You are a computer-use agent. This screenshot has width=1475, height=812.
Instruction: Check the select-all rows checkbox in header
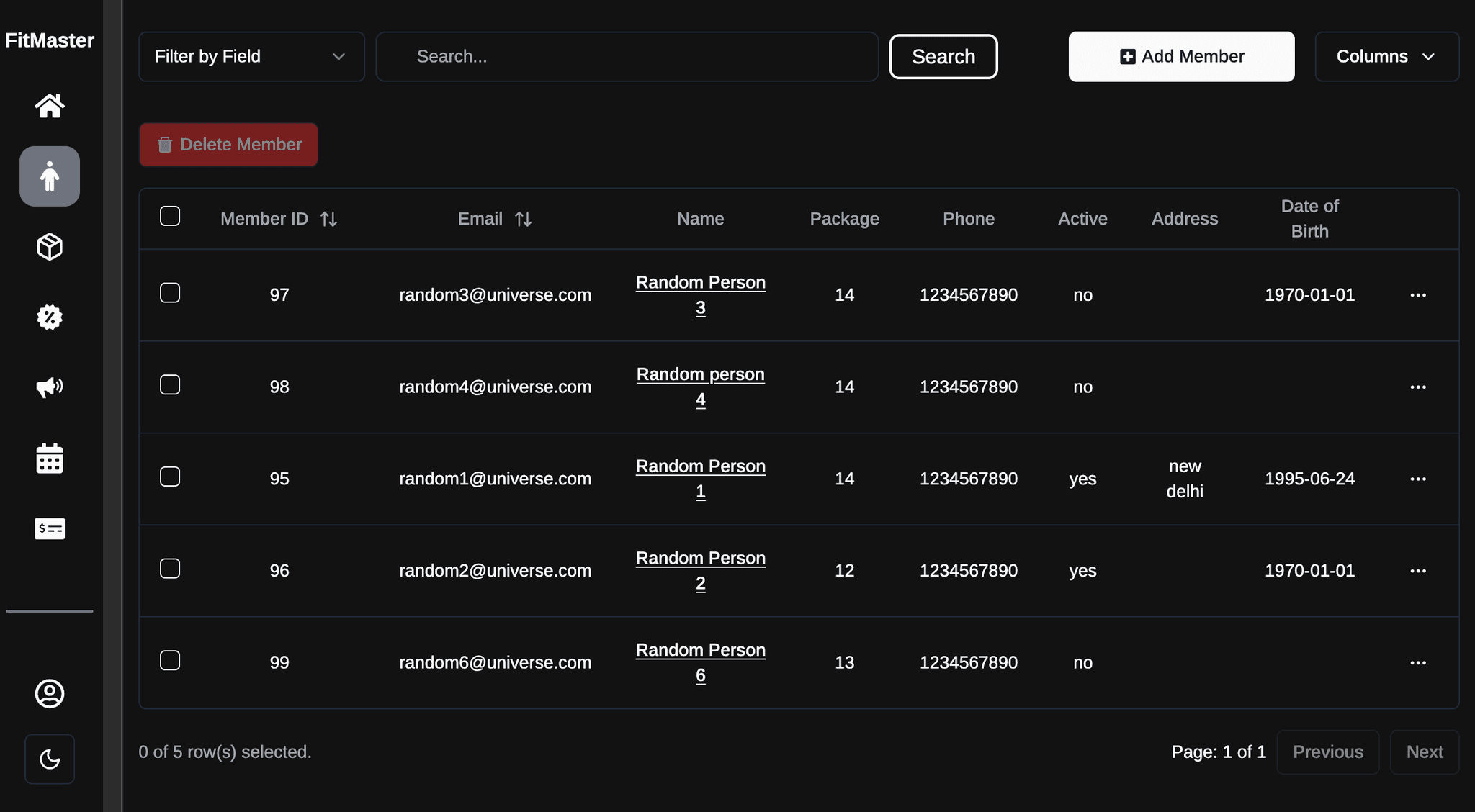pos(170,216)
